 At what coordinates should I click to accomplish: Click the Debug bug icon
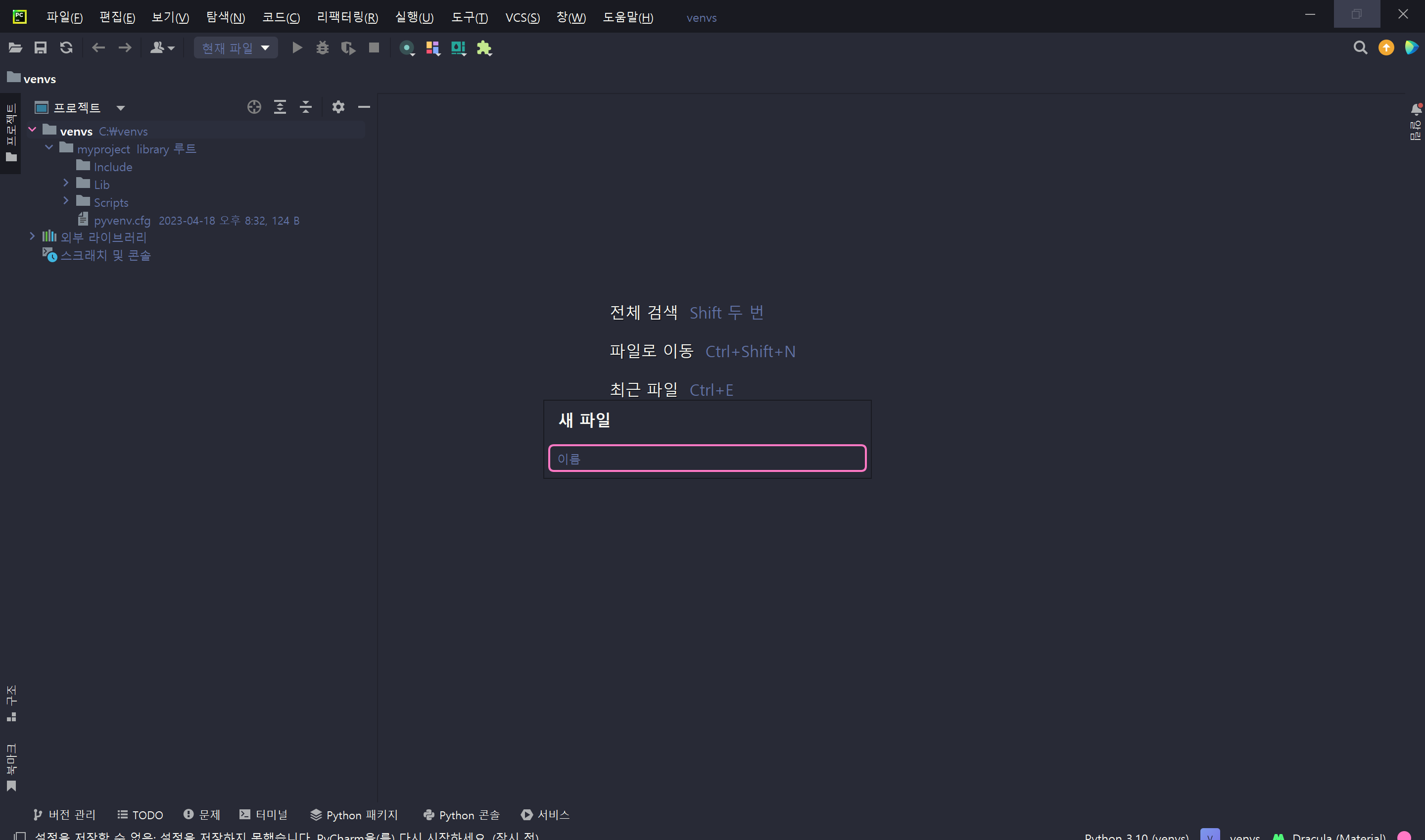322,48
